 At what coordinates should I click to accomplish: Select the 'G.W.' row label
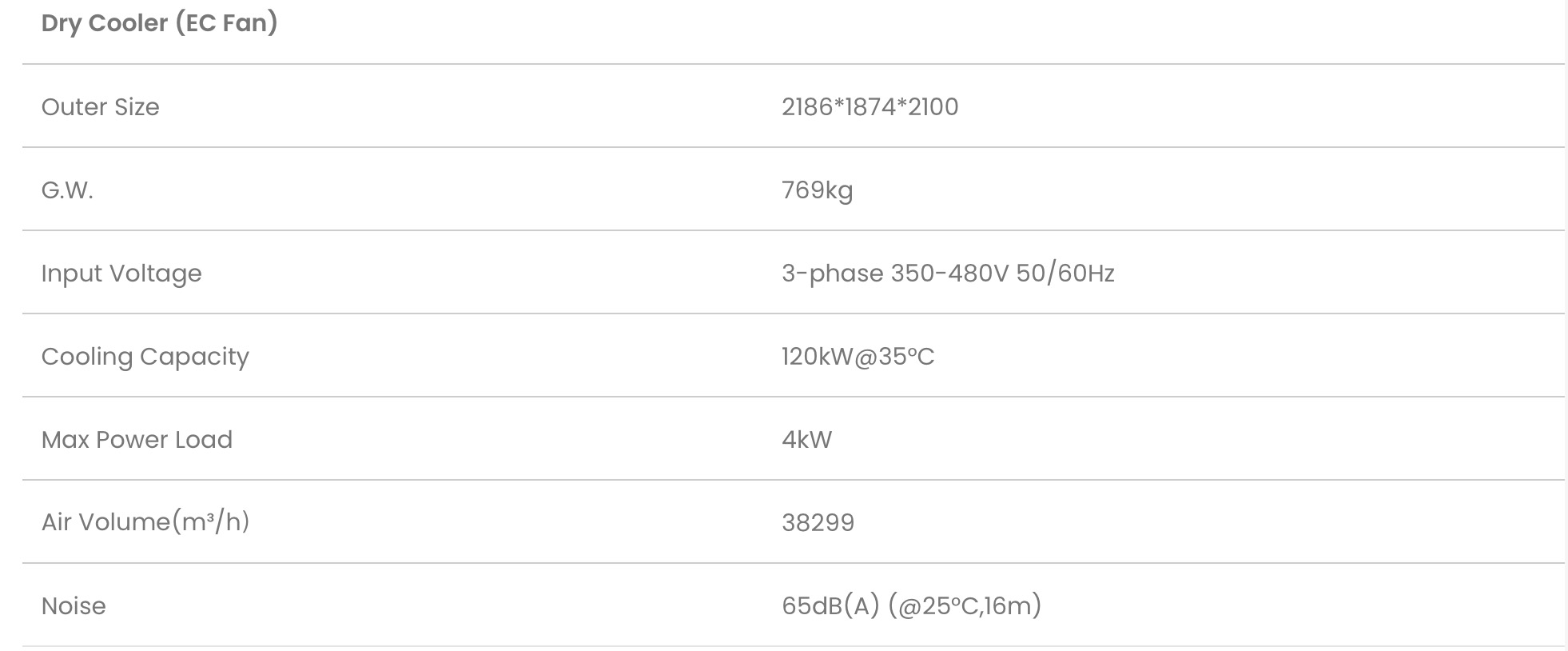pos(67,190)
